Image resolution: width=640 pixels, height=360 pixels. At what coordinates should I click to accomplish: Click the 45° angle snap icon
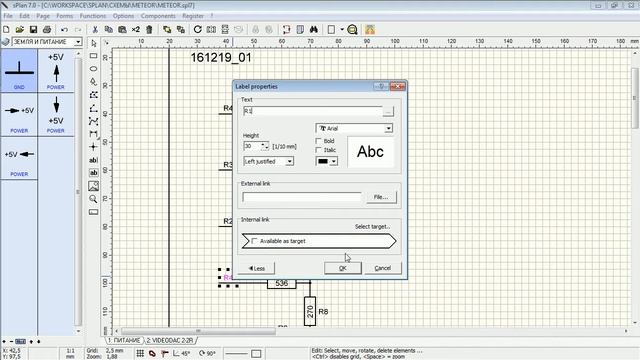pos(181,353)
